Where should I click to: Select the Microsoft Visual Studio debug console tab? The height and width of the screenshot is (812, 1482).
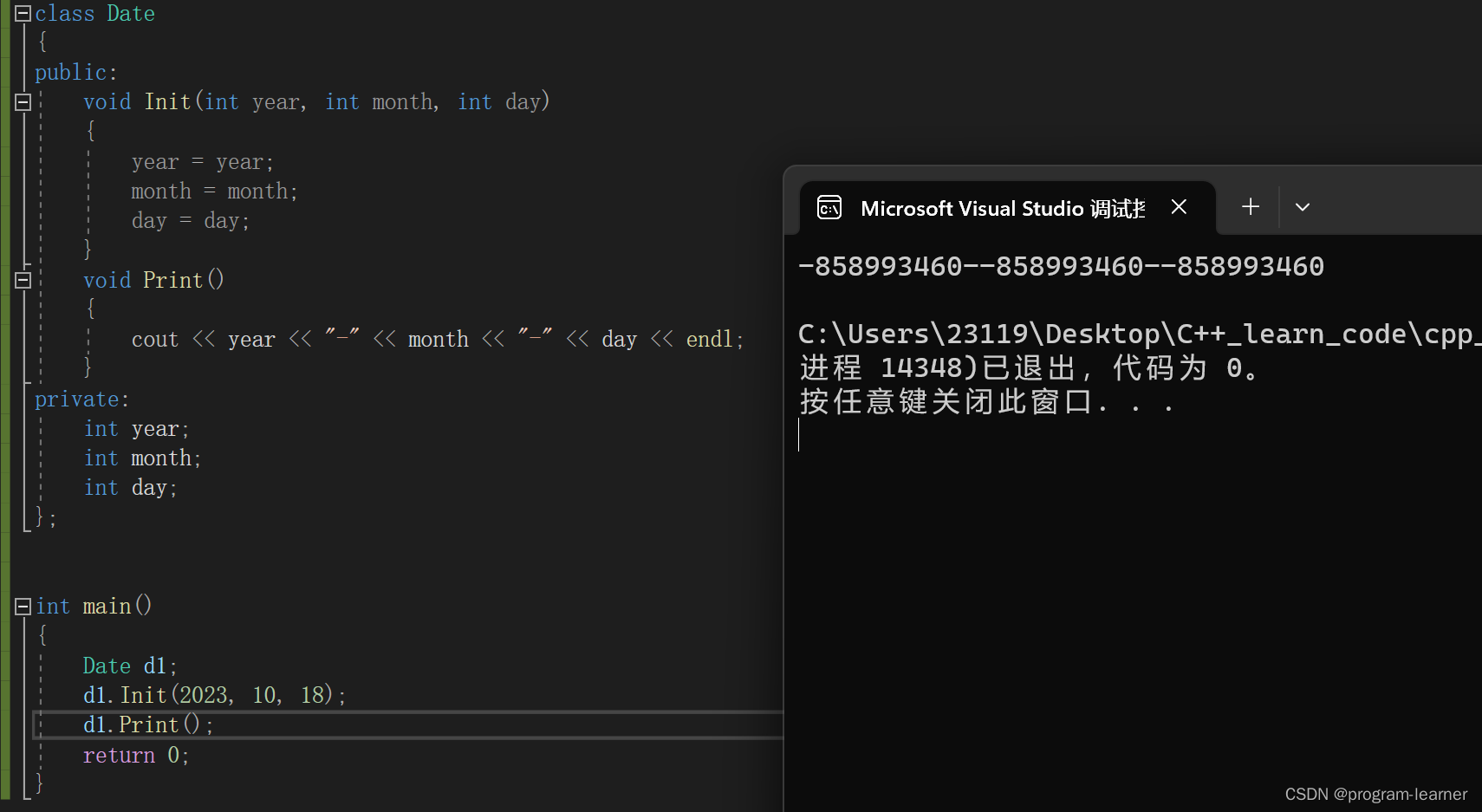[1007, 208]
